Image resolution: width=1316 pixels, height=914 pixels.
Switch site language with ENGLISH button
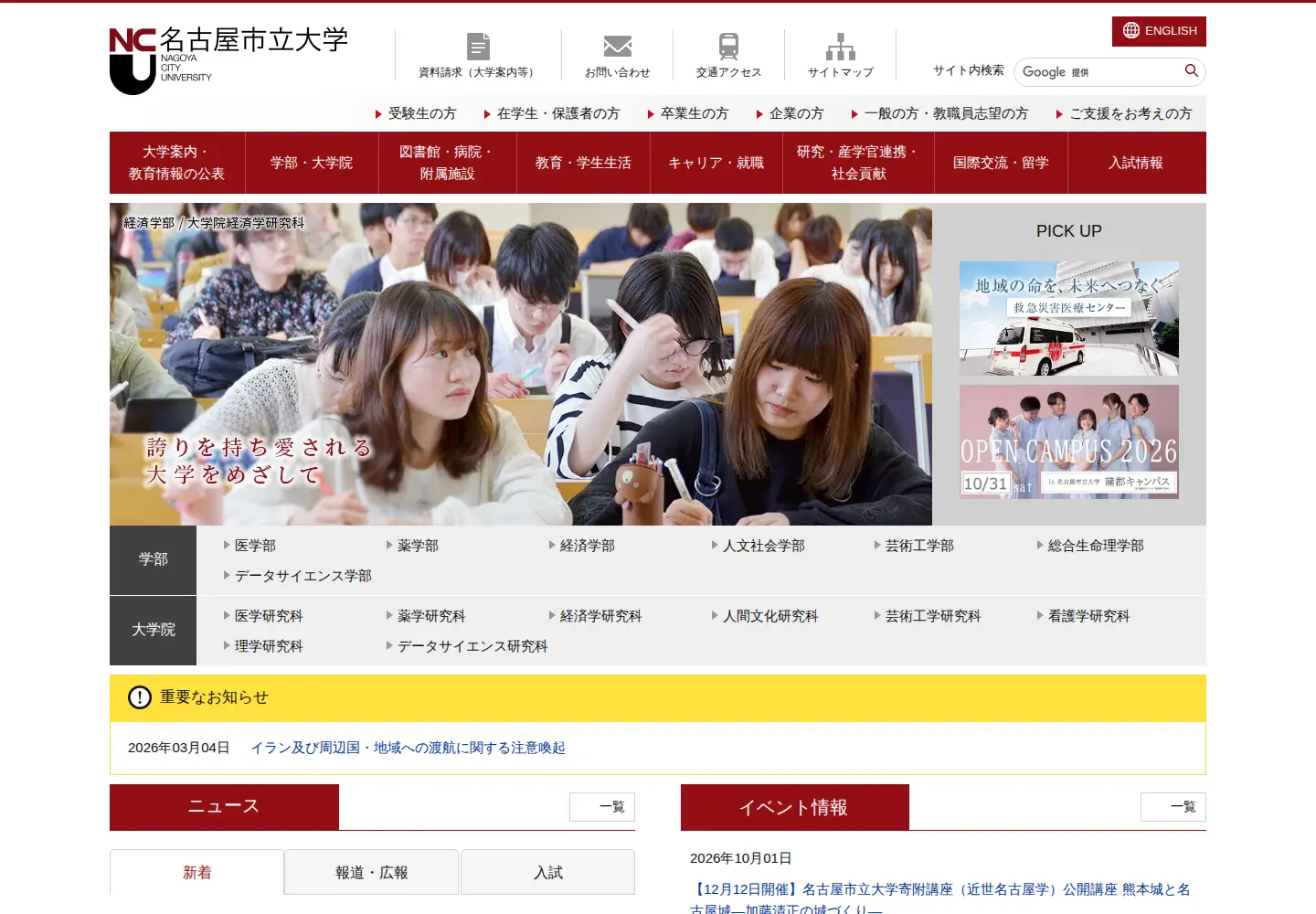point(1159,31)
